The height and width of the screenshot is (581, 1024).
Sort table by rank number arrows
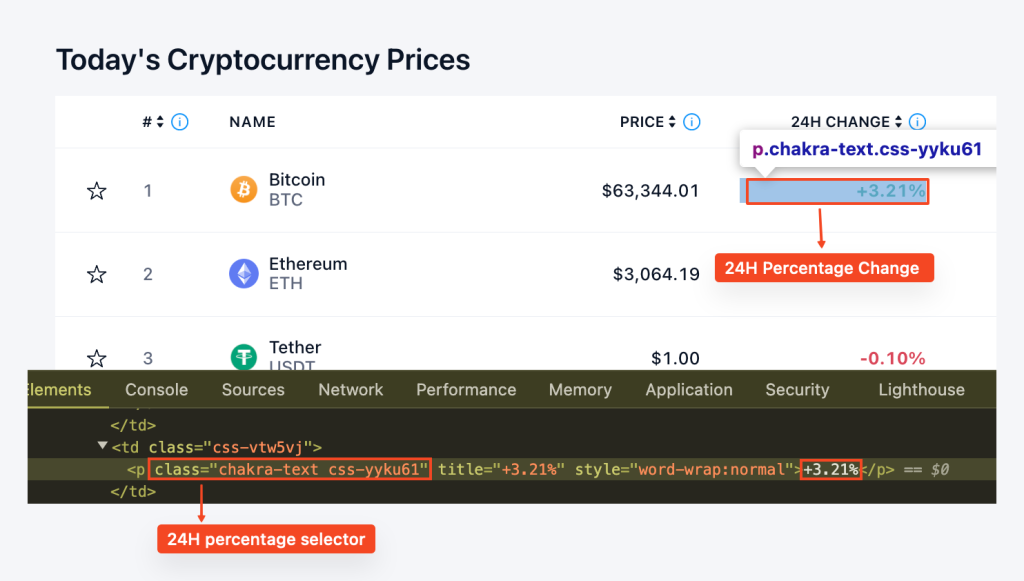point(160,122)
